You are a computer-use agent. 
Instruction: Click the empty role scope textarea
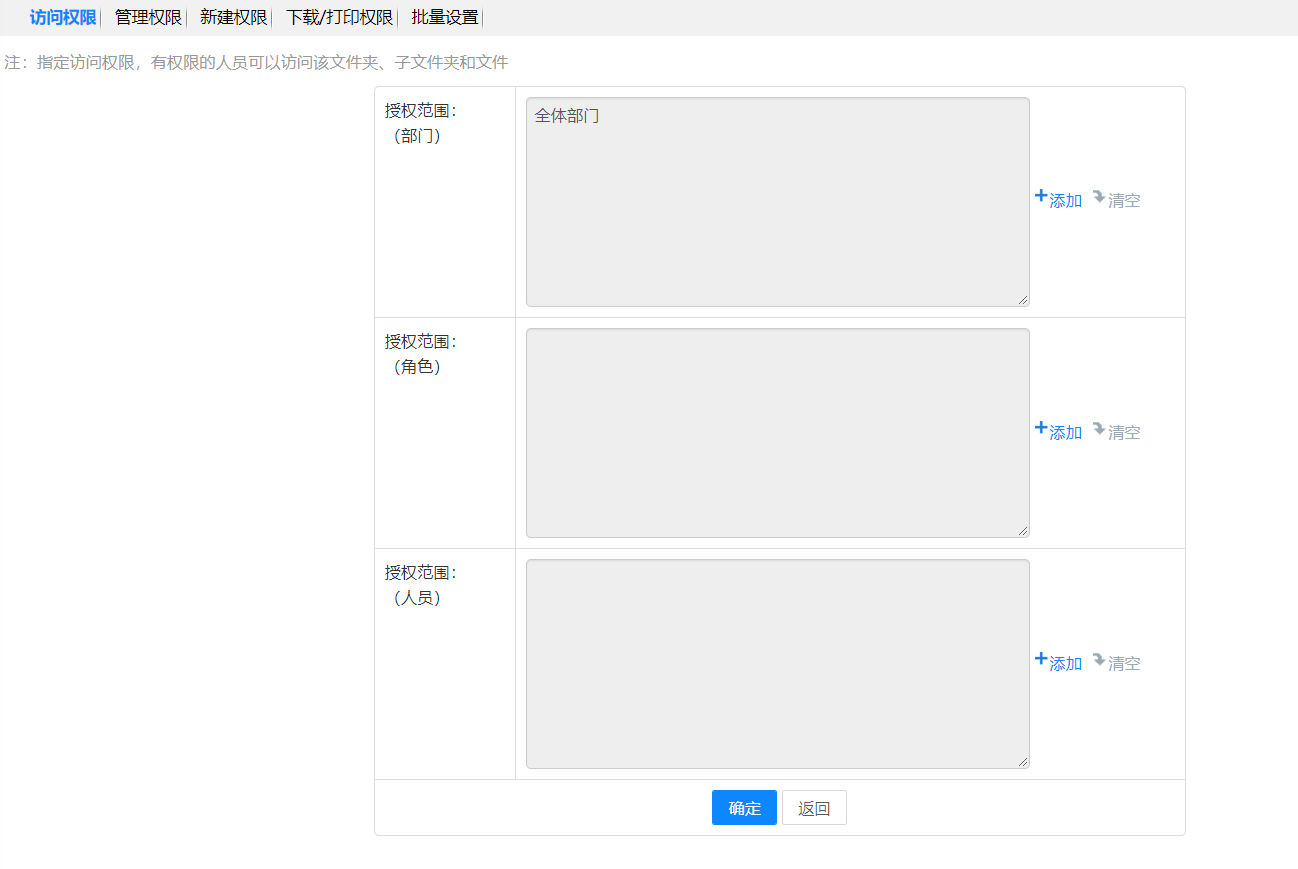click(x=777, y=433)
